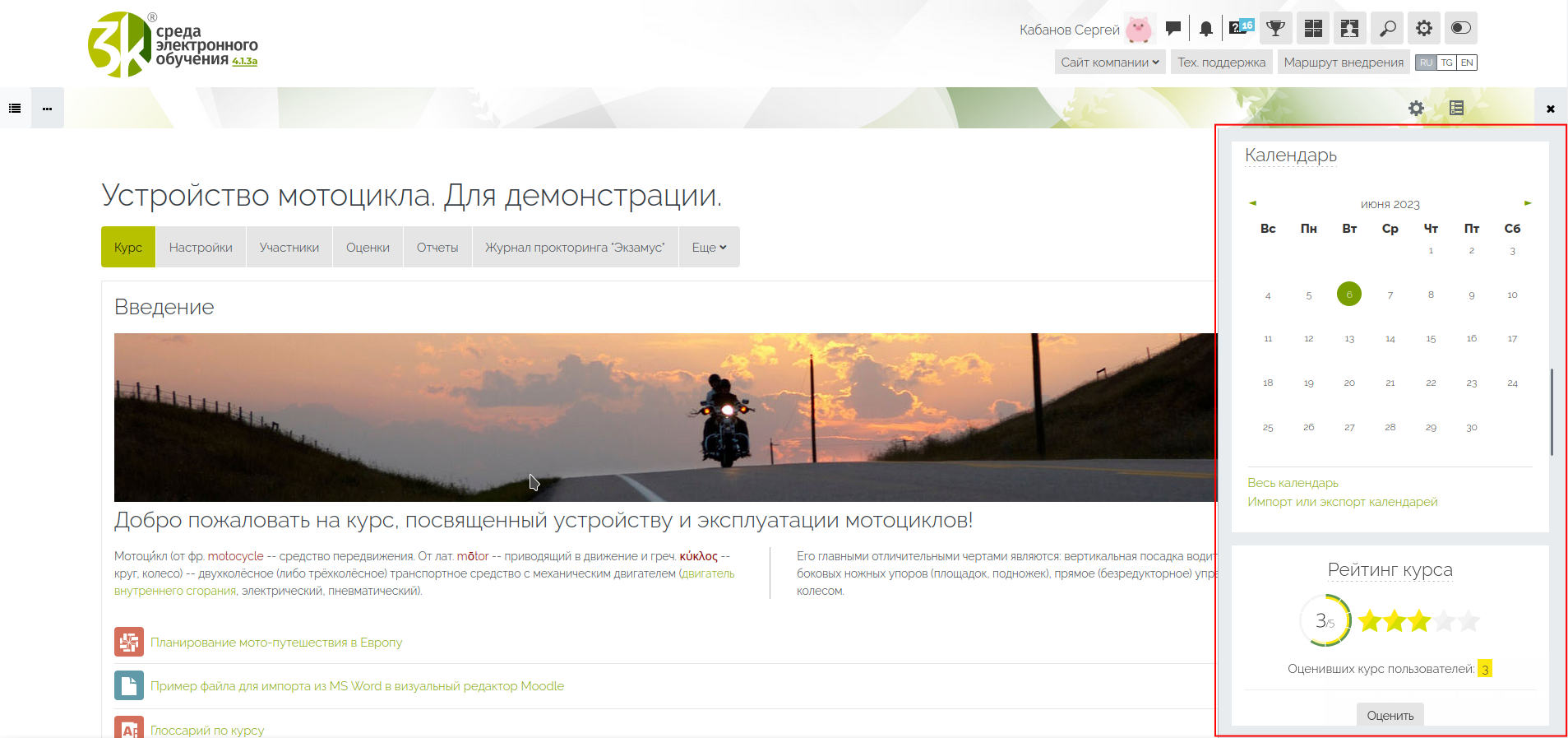Select day 22 in the calendar
Screen dimensions: 1568x738
coord(1431,383)
